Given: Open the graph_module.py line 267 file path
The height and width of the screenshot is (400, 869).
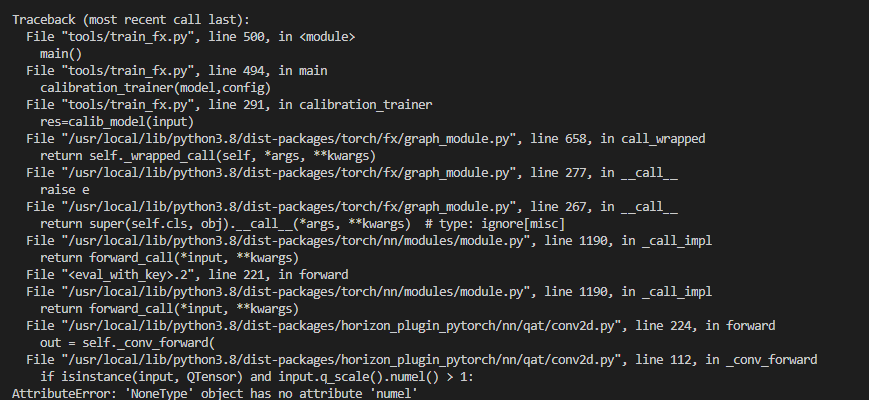Looking at the screenshot, I should pyautogui.click(x=289, y=207).
